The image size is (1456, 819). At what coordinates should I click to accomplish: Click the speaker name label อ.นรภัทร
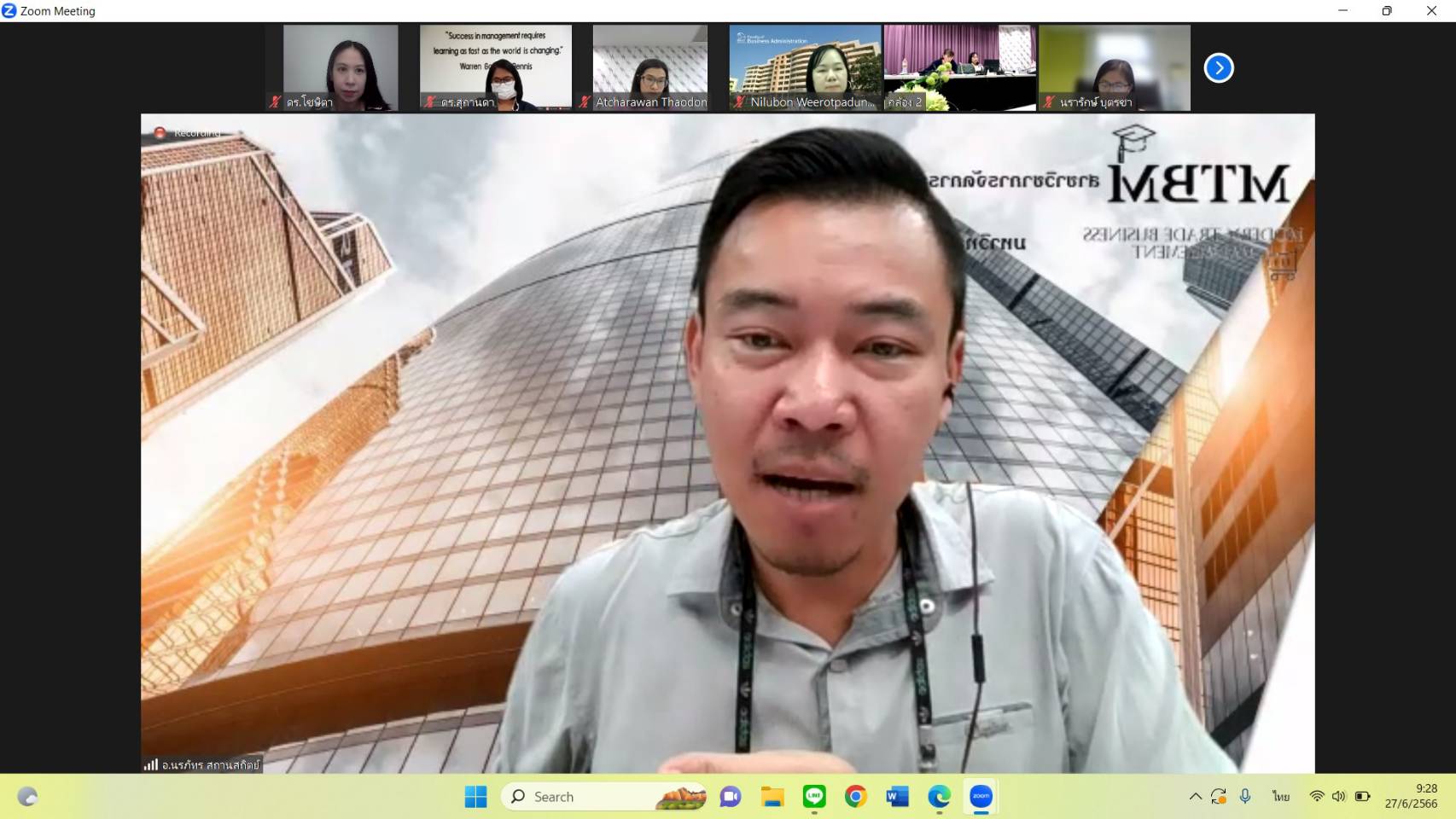click(210, 764)
